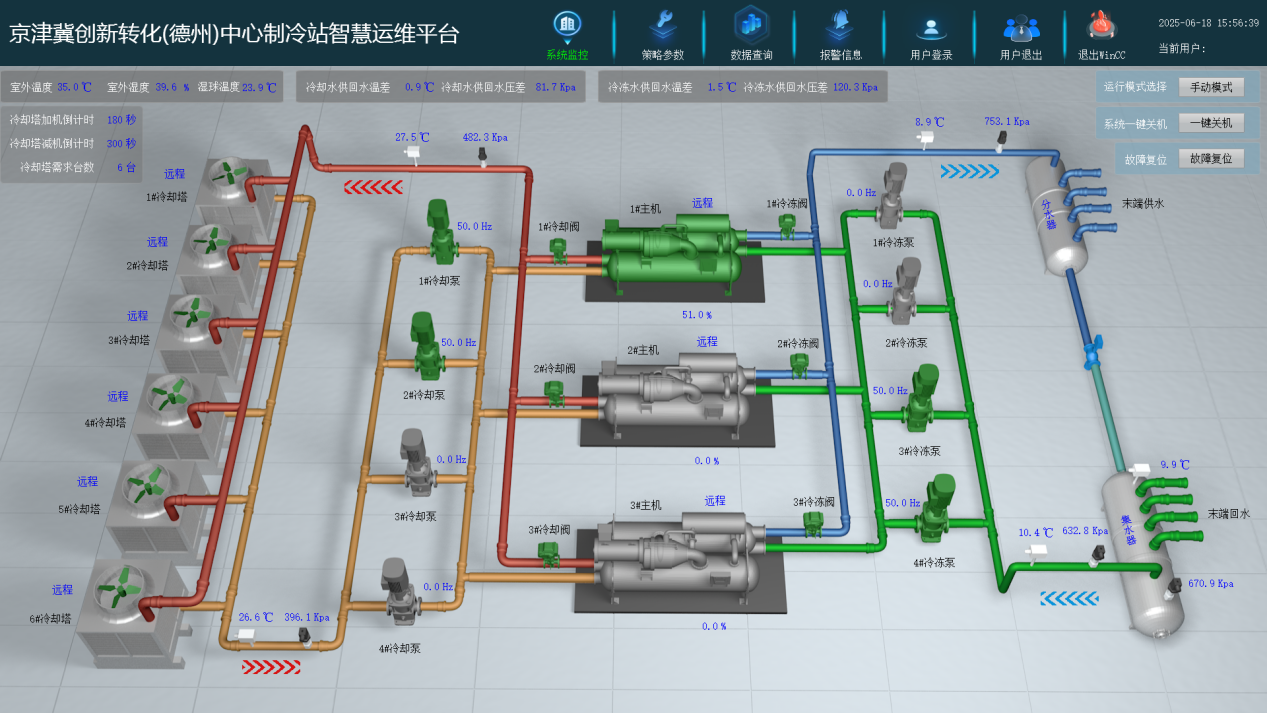Open 策略参数 strategy parameters page
The image size is (1267, 713).
[662, 25]
